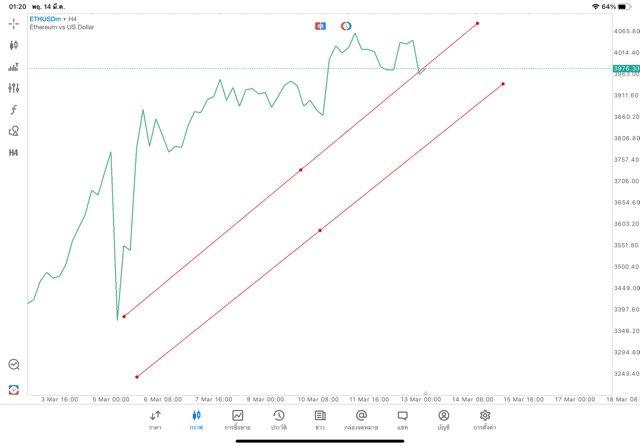640x447 pixels.
Task: Tap the bottom-left corner app icon
Action: [x=14, y=390]
